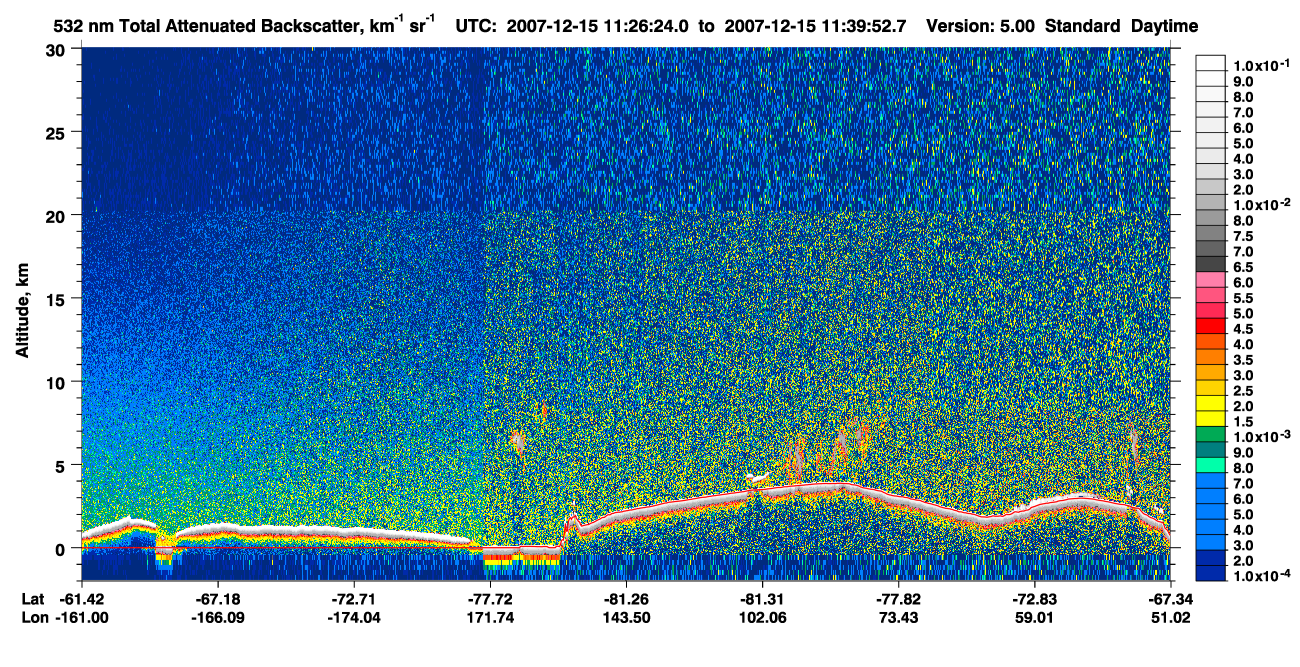Click the longitude value '171.74'
Viewport: 1300px width, 667px height.
click(489, 618)
